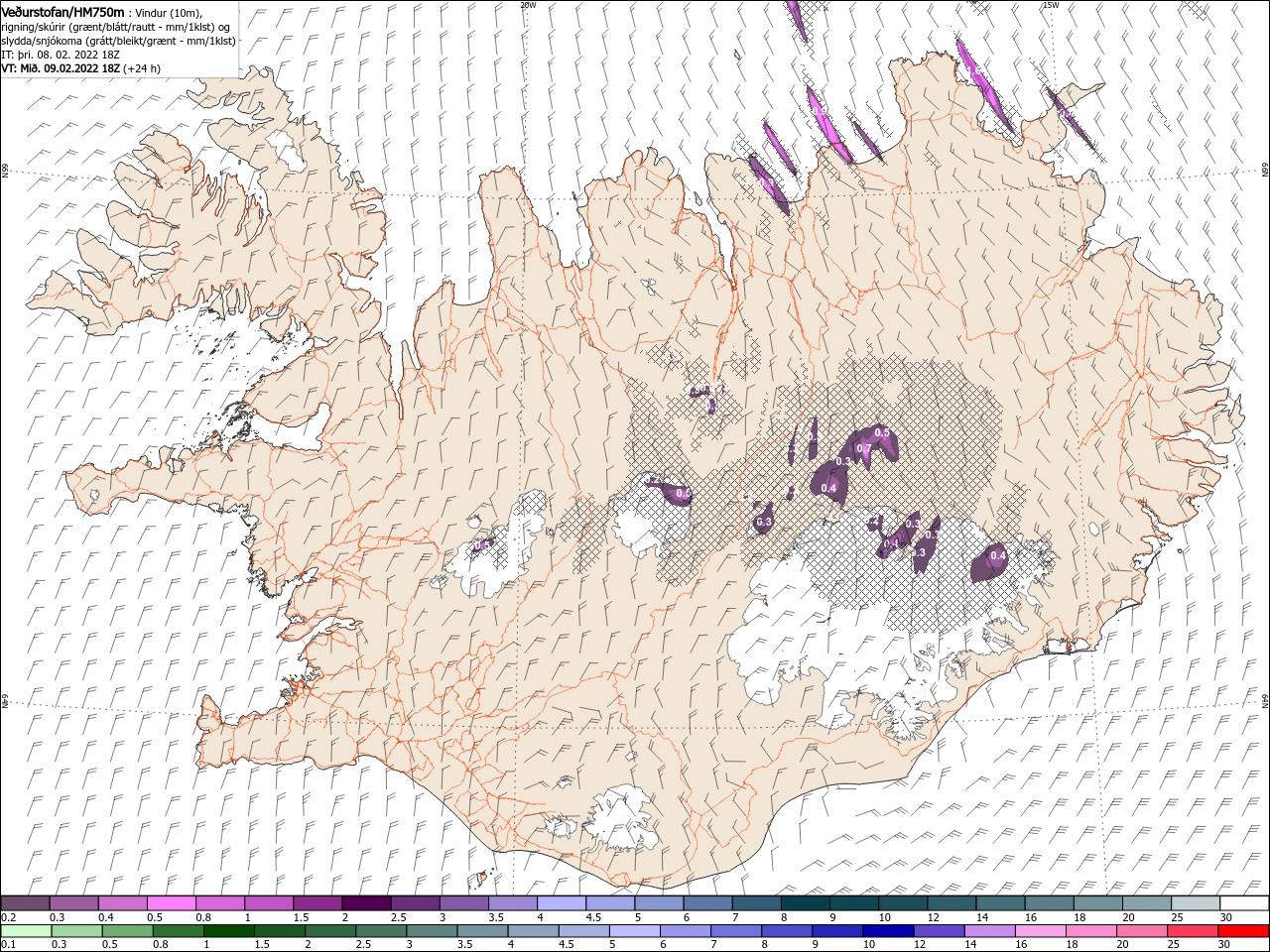Click the slydda/snjókoma legend description line
Image resolution: width=1270 pixels, height=952 pixels.
tap(116, 41)
